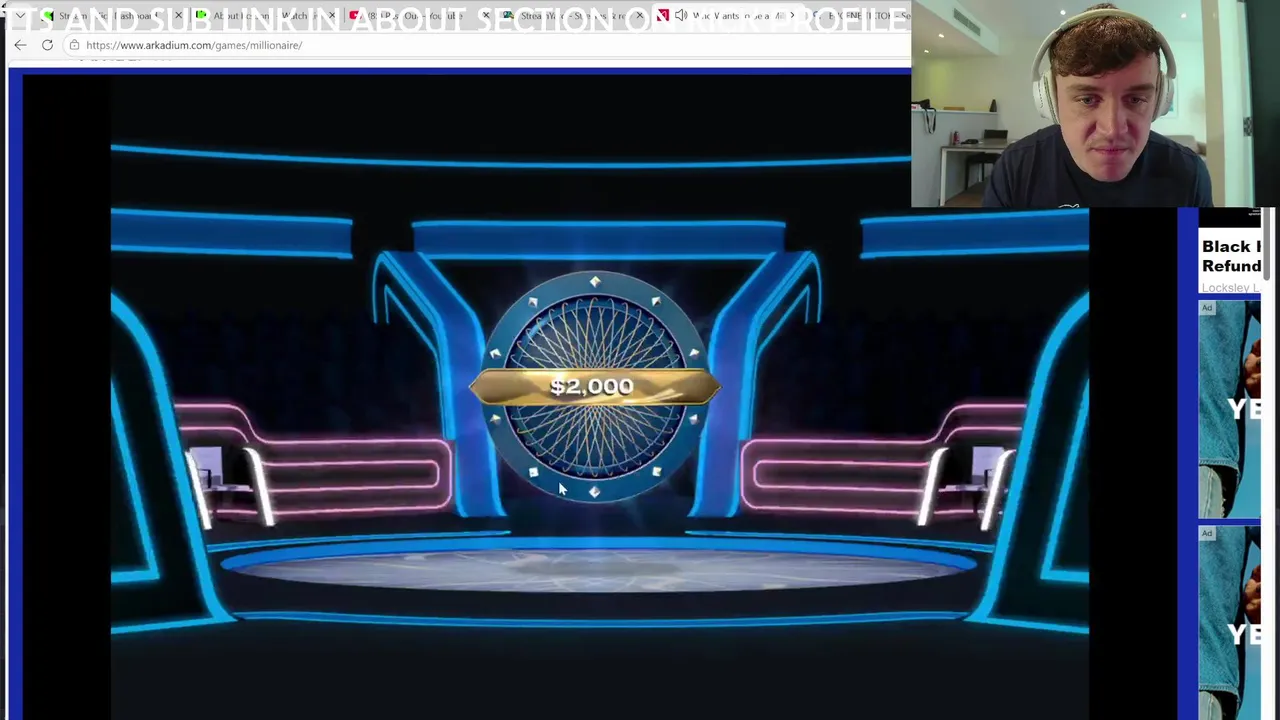Go back with the browser back arrow
This screenshot has height=720, width=1280.
(x=20, y=45)
